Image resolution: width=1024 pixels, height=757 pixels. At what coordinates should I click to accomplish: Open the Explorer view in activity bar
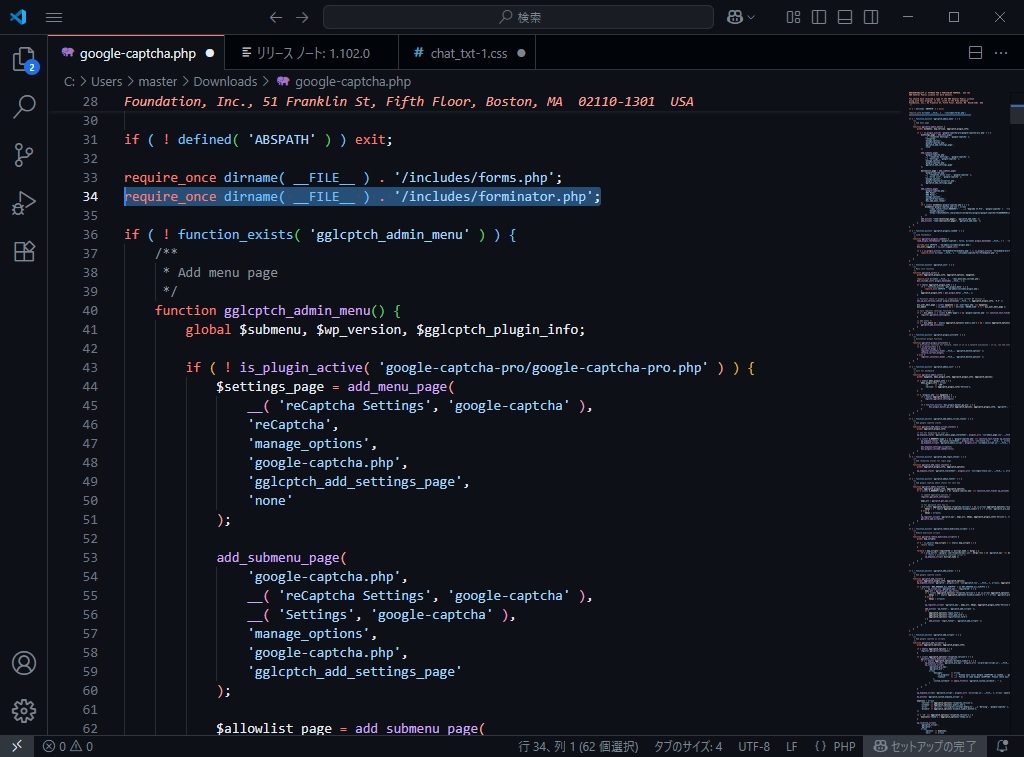[x=24, y=59]
